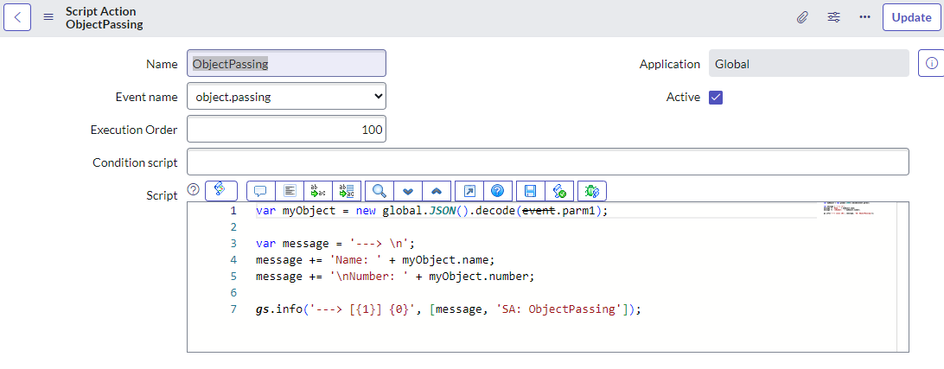The height and width of the screenshot is (369, 944).
Task: Click the 'Script Action ObjectPassing' header title
Action: tap(104, 17)
